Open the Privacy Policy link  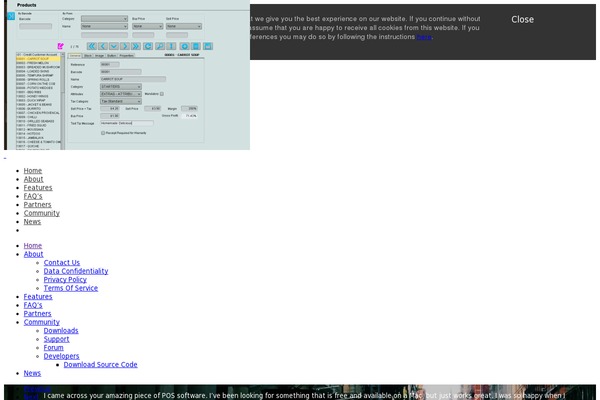[65, 279]
